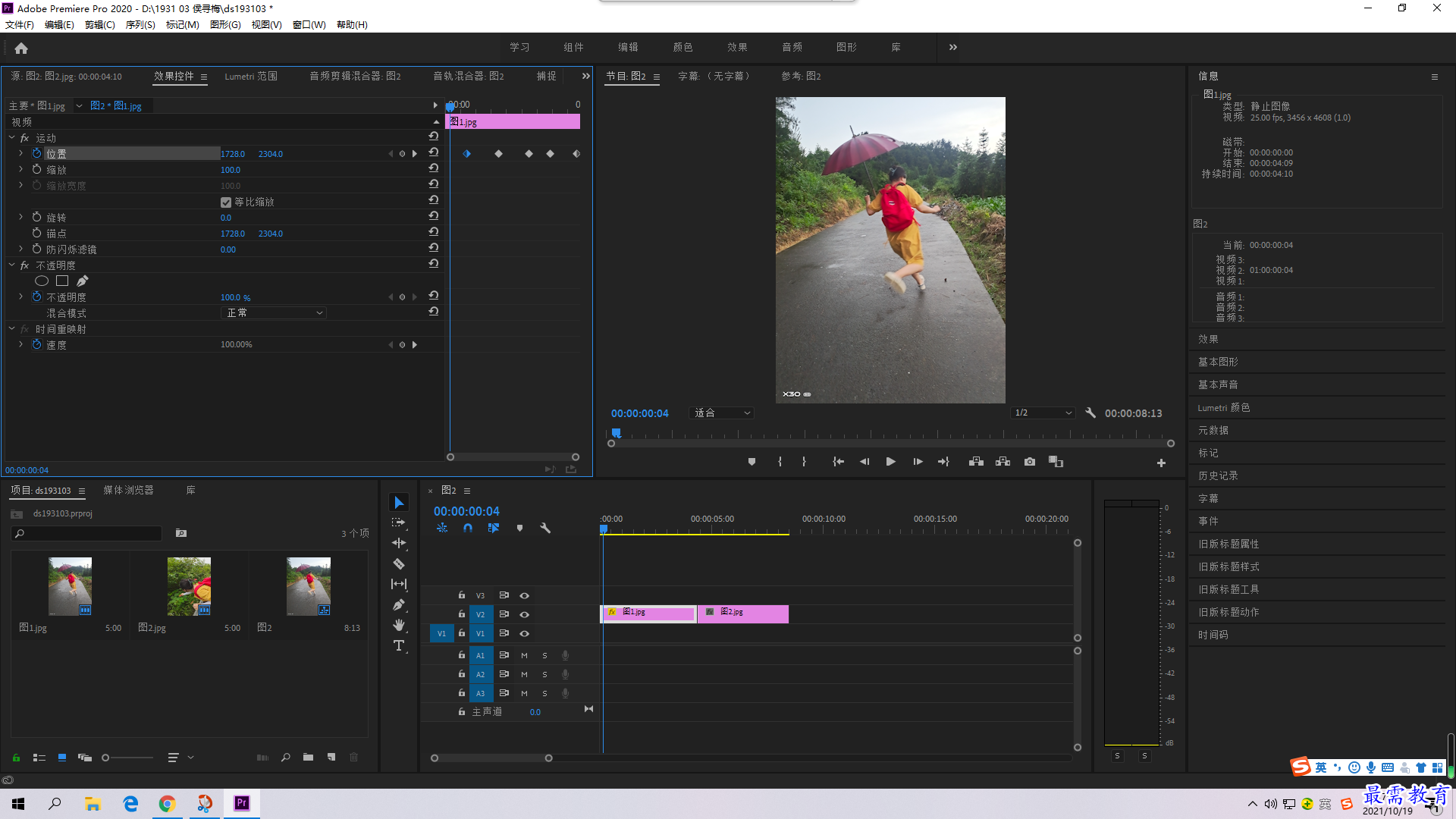Click free draw bezier pen mask
The width and height of the screenshot is (1456, 819).
[x=83, y=281]
